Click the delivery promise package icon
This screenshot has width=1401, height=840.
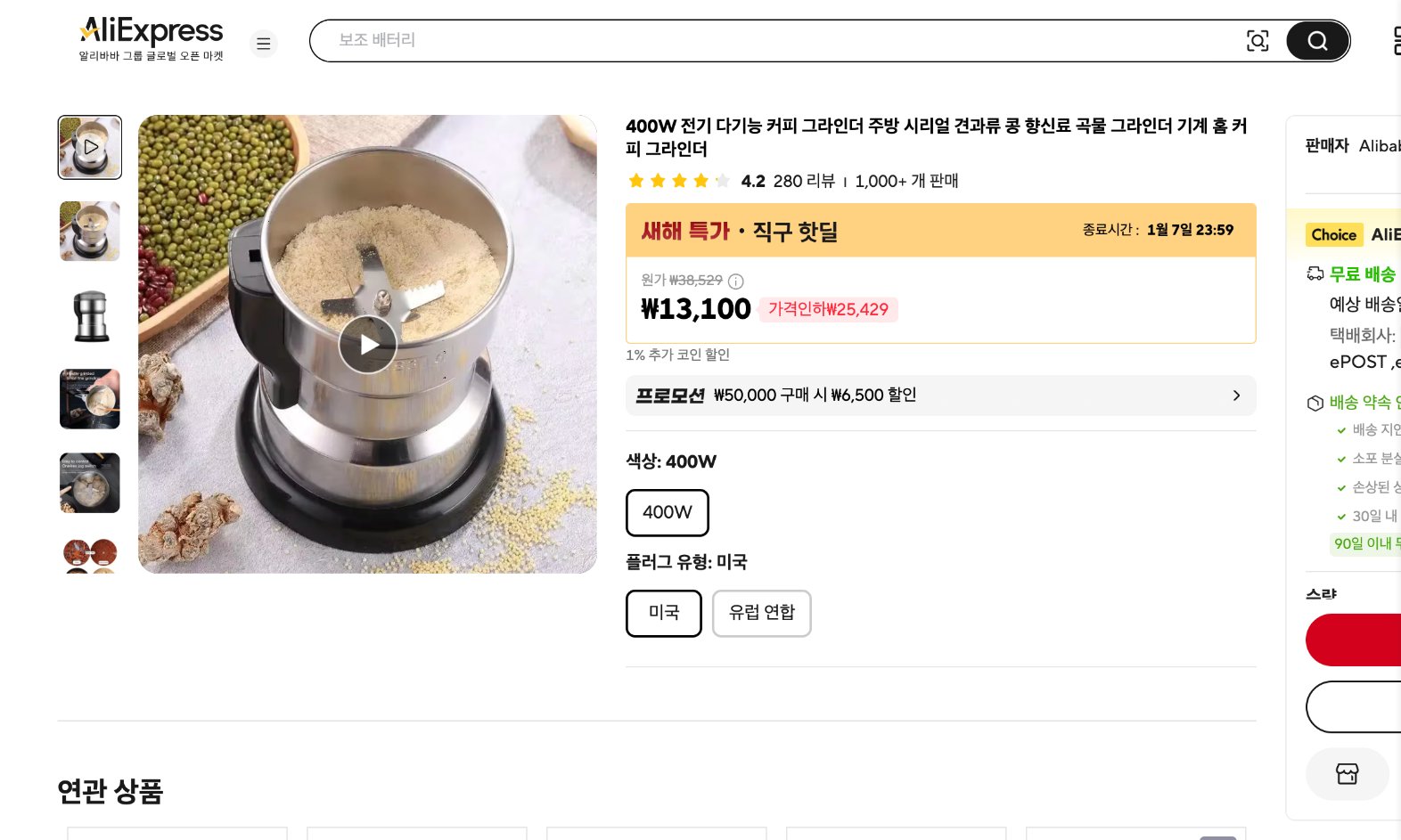(1314, 403)
